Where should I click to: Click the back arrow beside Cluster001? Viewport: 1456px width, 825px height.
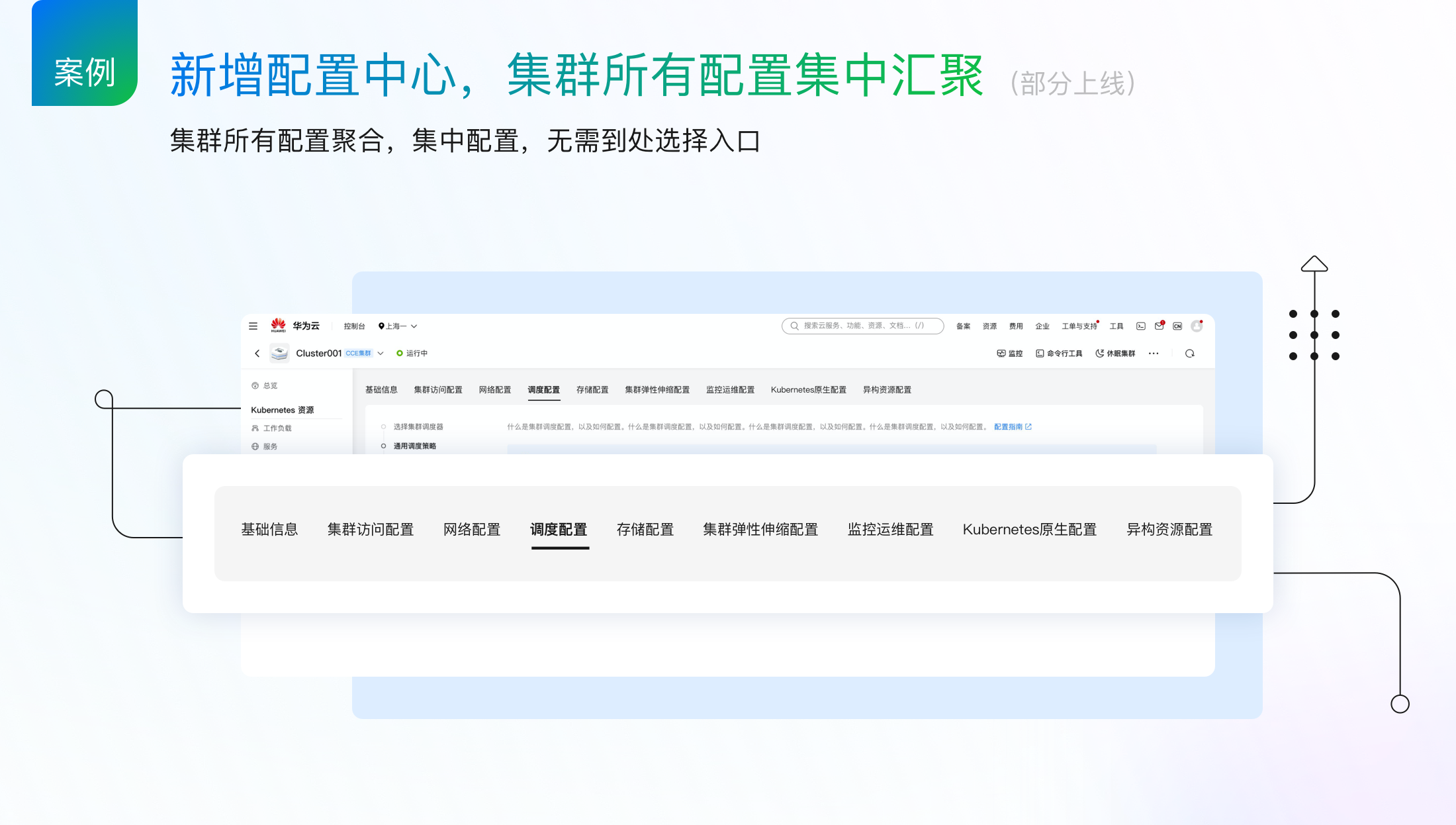pyautogui.click(x=257, y=354)
